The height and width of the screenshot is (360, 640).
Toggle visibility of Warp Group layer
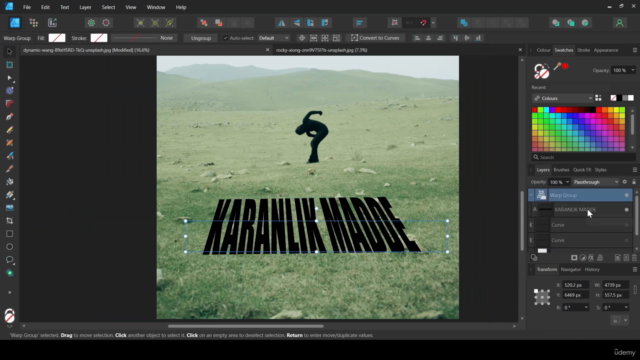(627, 195)
